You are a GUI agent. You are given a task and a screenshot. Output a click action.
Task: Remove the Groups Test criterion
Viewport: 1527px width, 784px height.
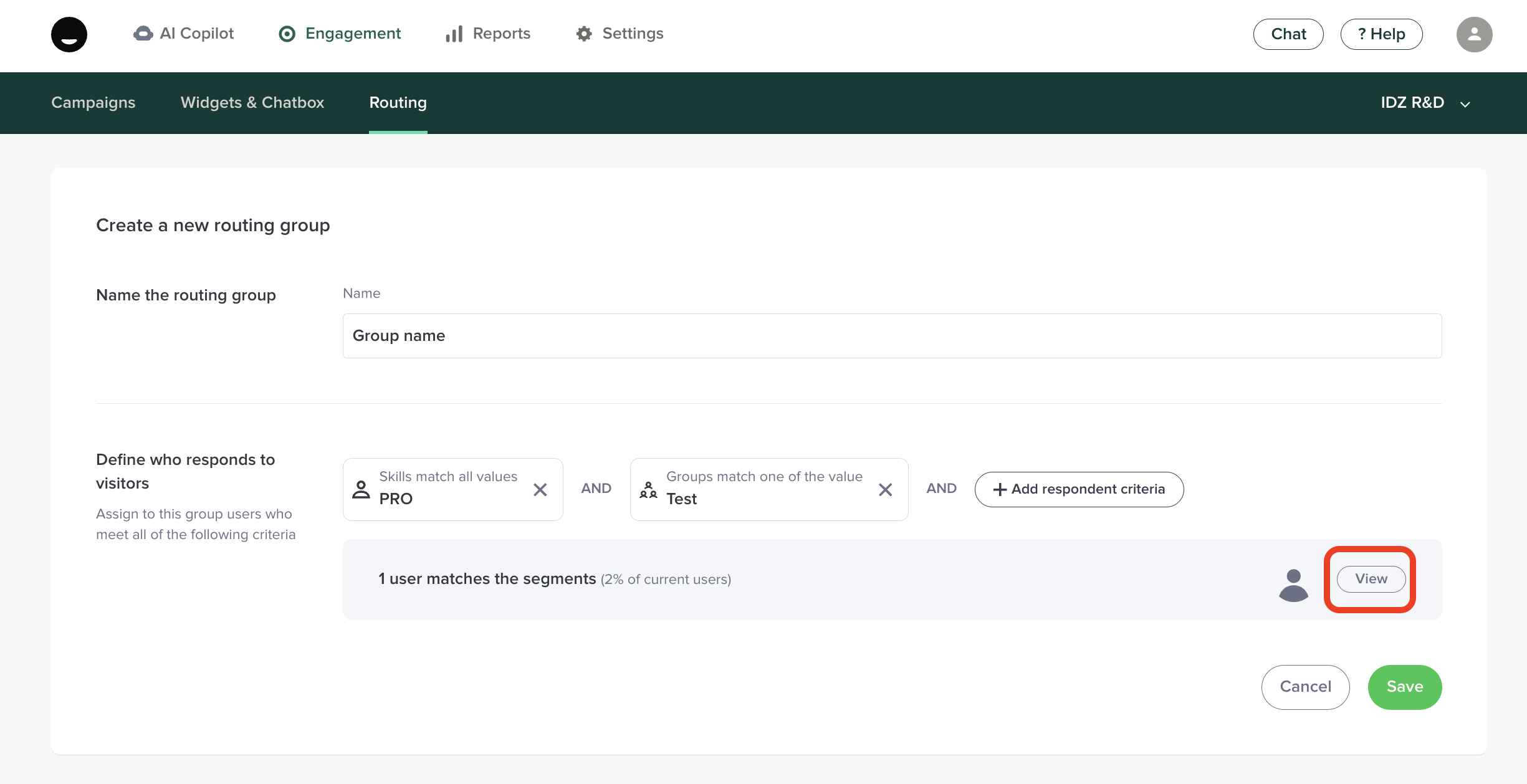tap(885, 490)
